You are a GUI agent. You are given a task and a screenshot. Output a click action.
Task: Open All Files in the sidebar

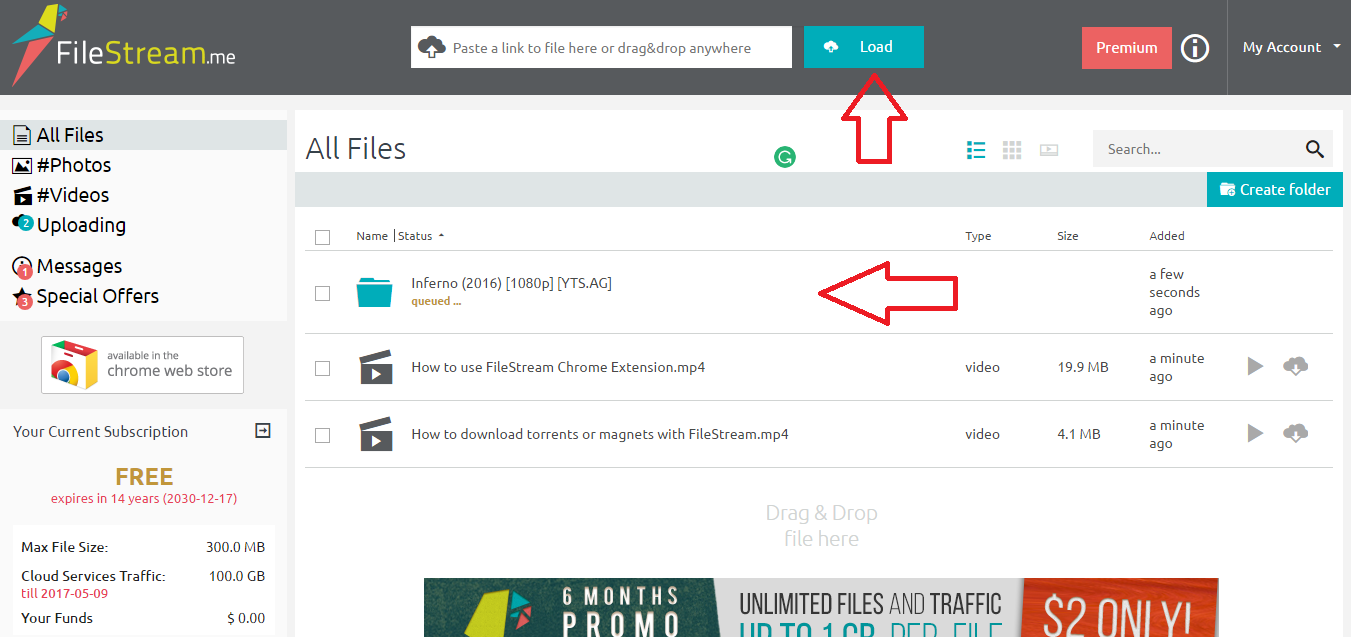point(143,135)
